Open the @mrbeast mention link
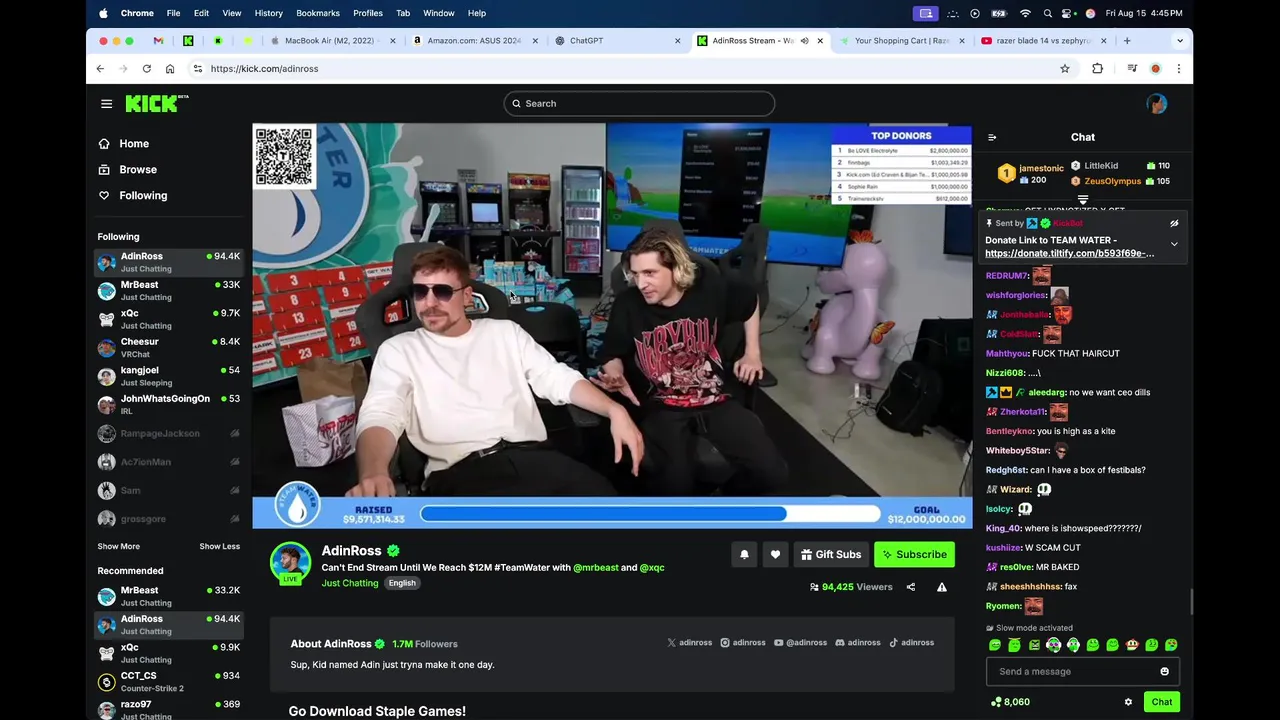This screenshot has width=1280, height=720. (596, 567)
